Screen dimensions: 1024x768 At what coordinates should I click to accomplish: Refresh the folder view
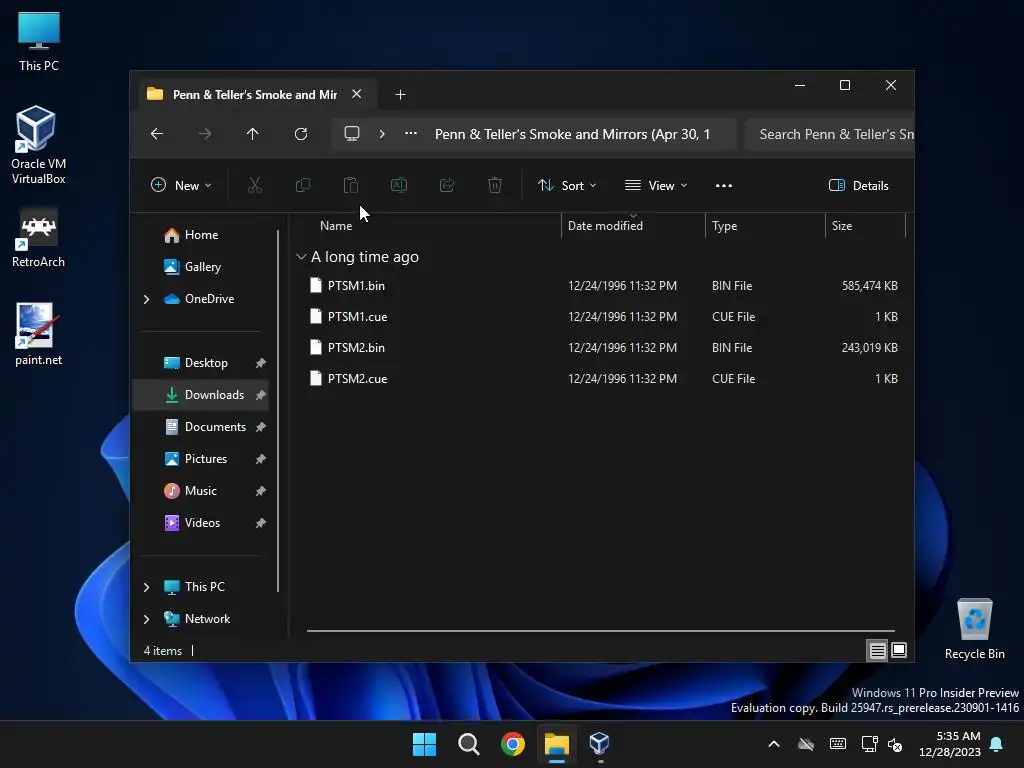pyautogui.click(x=300, y=134)
